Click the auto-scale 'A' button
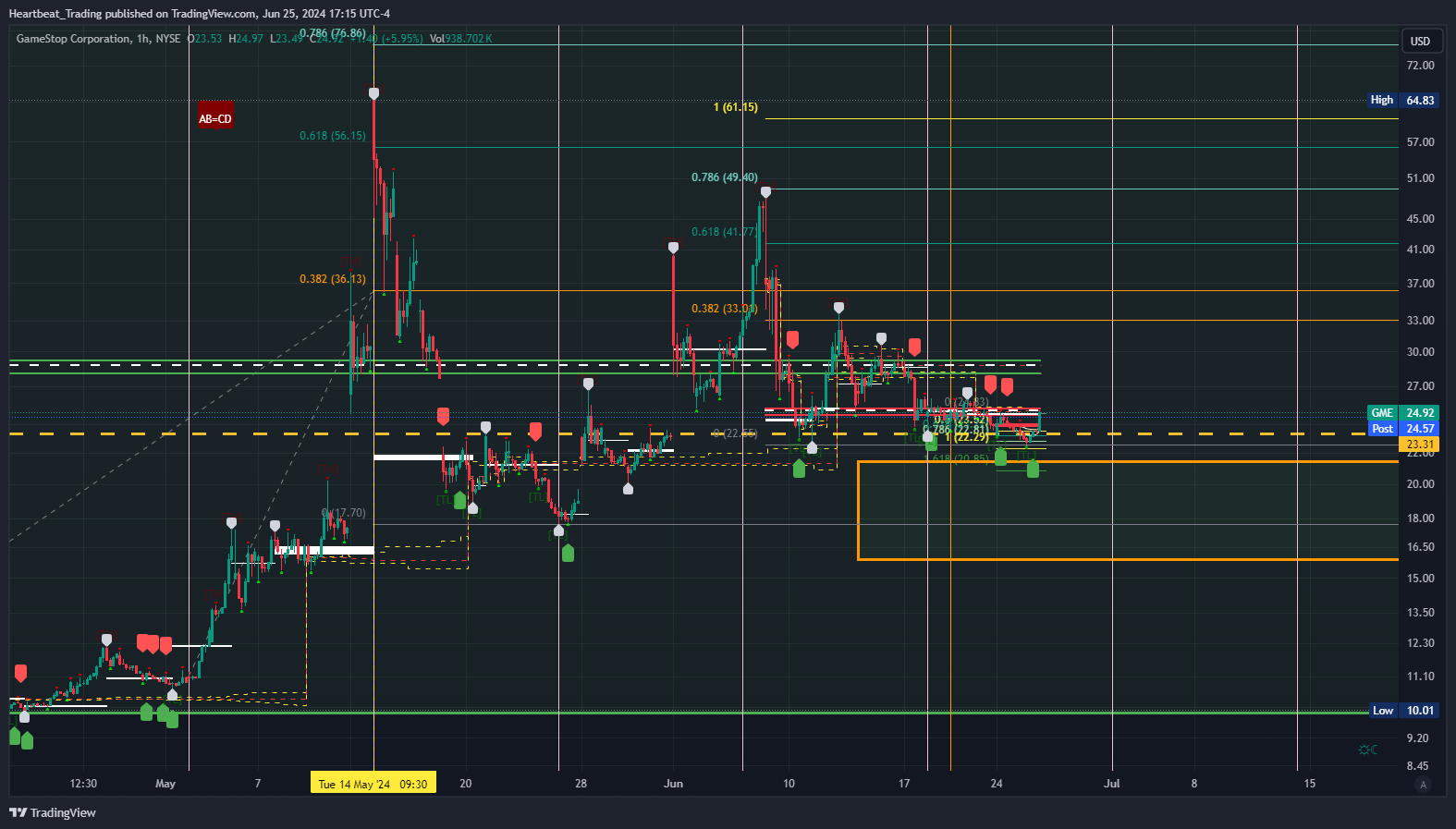1456x829 pixels. tap(1423, 785)
